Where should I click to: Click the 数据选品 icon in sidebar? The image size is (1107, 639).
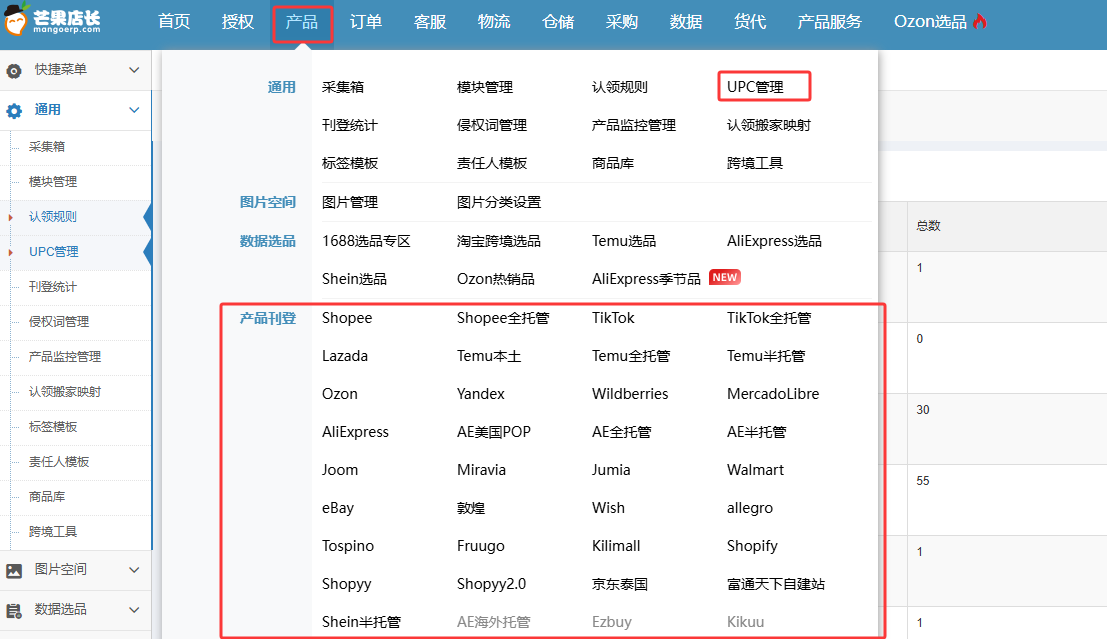[14, 610]
